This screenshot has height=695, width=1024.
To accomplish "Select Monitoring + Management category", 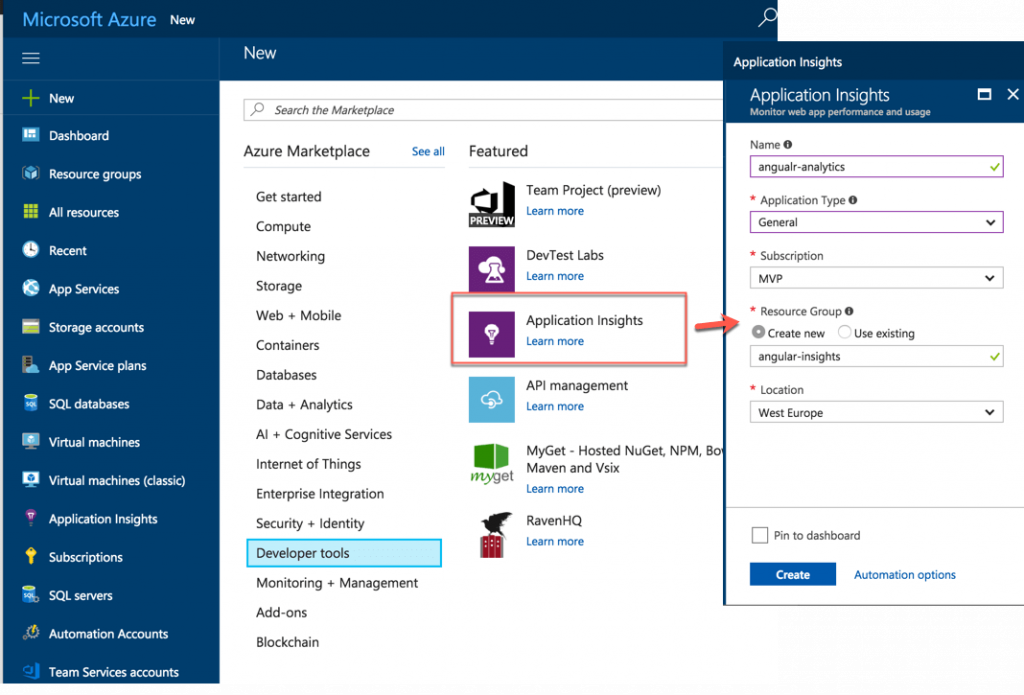I will tap(337, 583).
